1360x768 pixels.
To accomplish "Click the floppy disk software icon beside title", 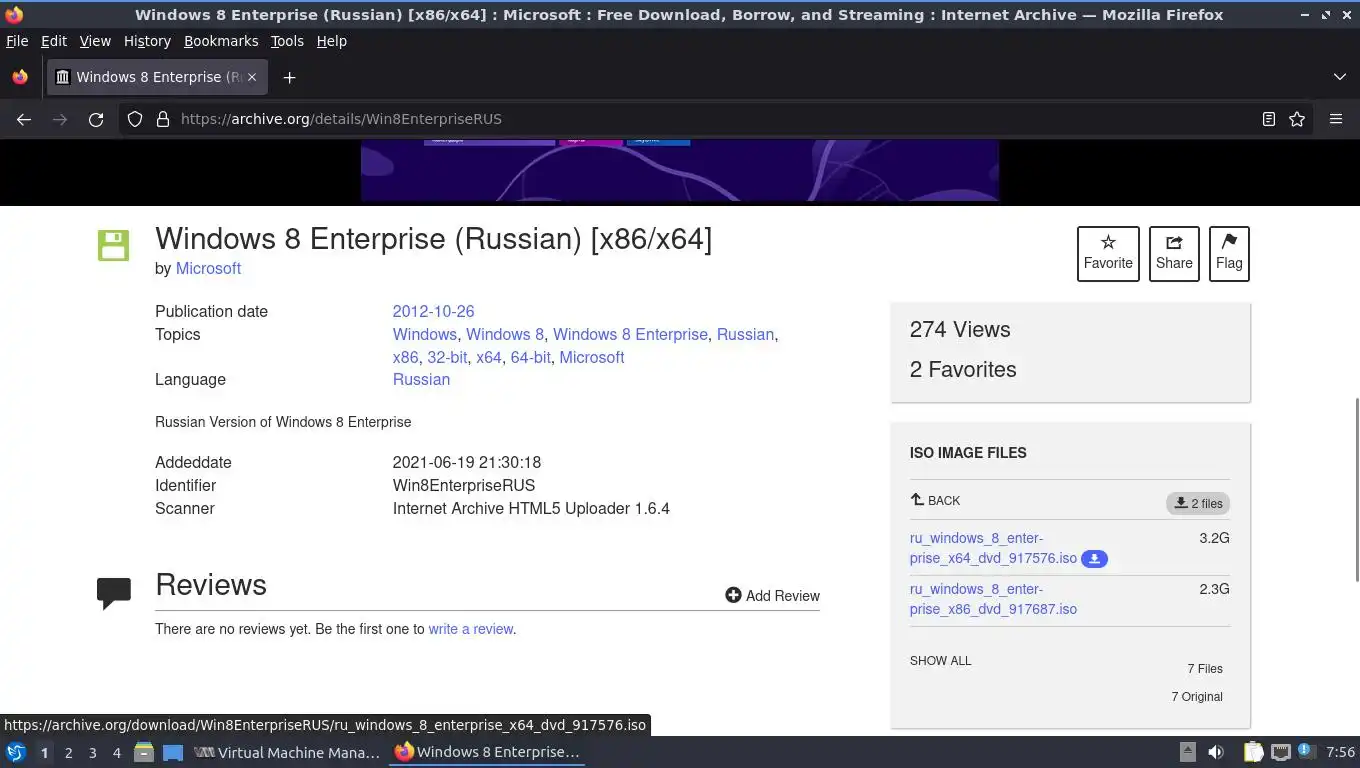I will click(x=113, y=245).
